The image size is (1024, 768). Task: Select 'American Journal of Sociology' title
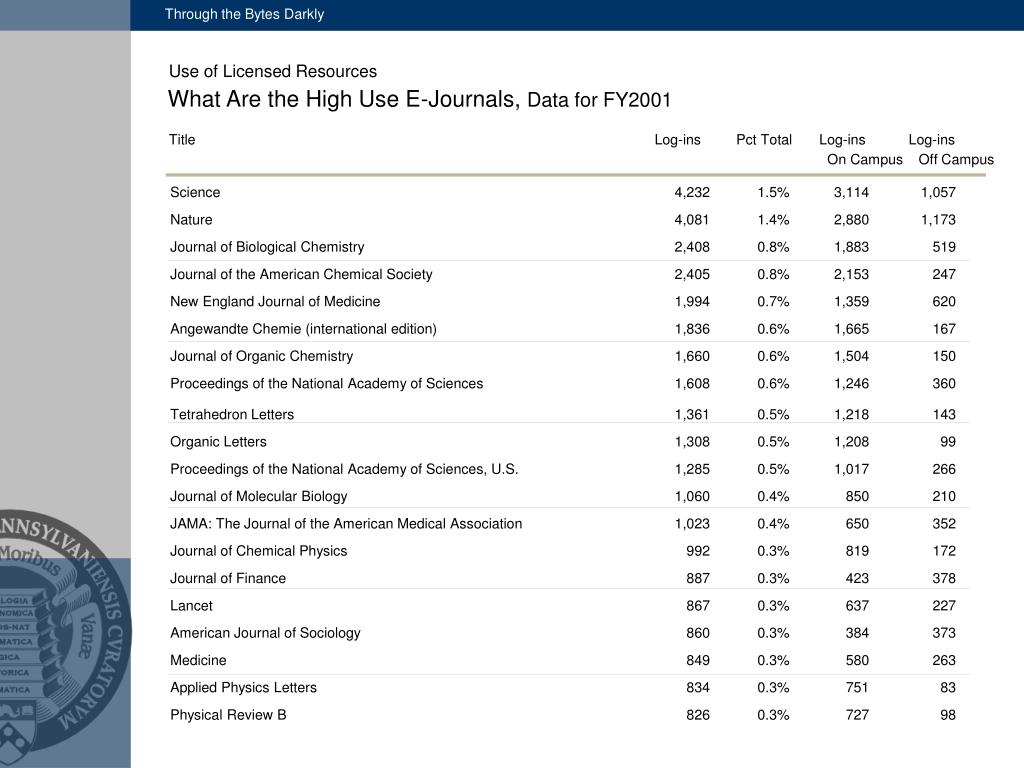point(265,632)
